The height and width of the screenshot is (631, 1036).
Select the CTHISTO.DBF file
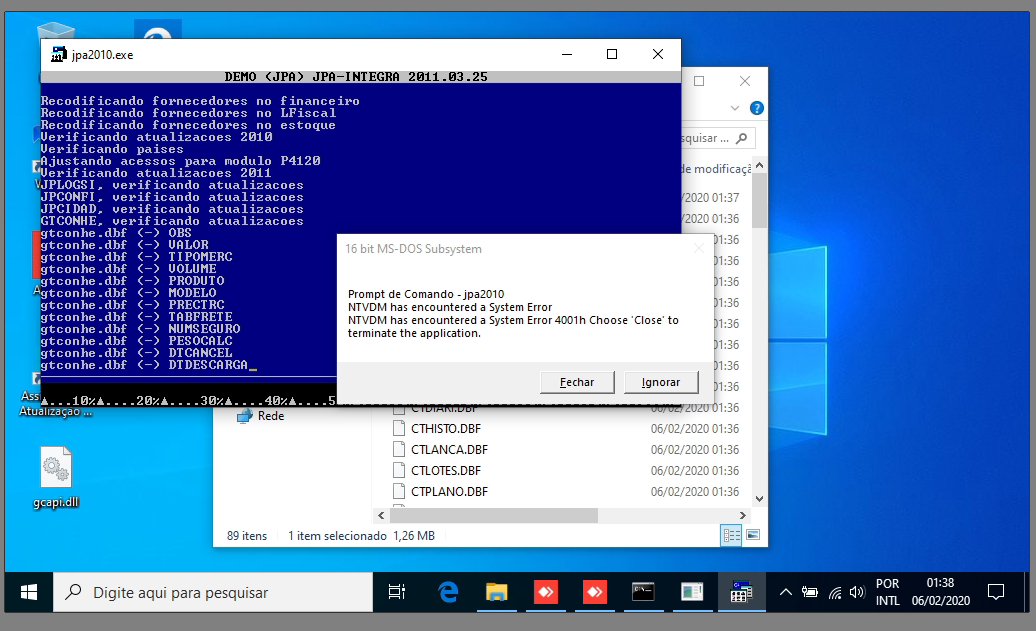(448, 429)
